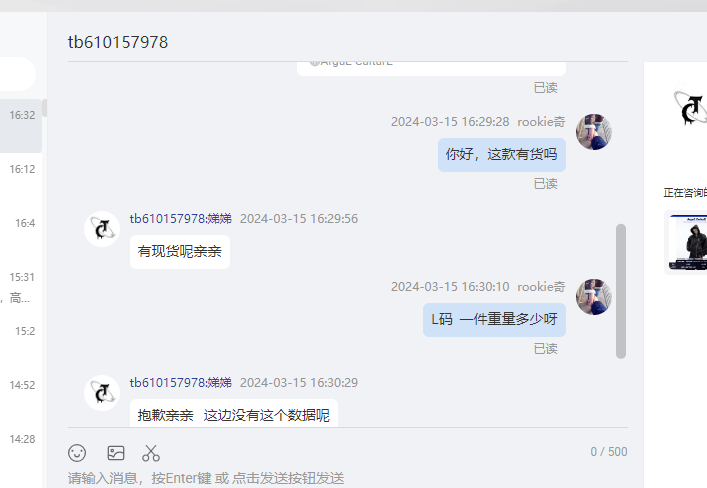Viewport: 707px width, 488px height.
Task: Click rookie奇 avatar beside L码 message
Action: (x=594, y=296)
